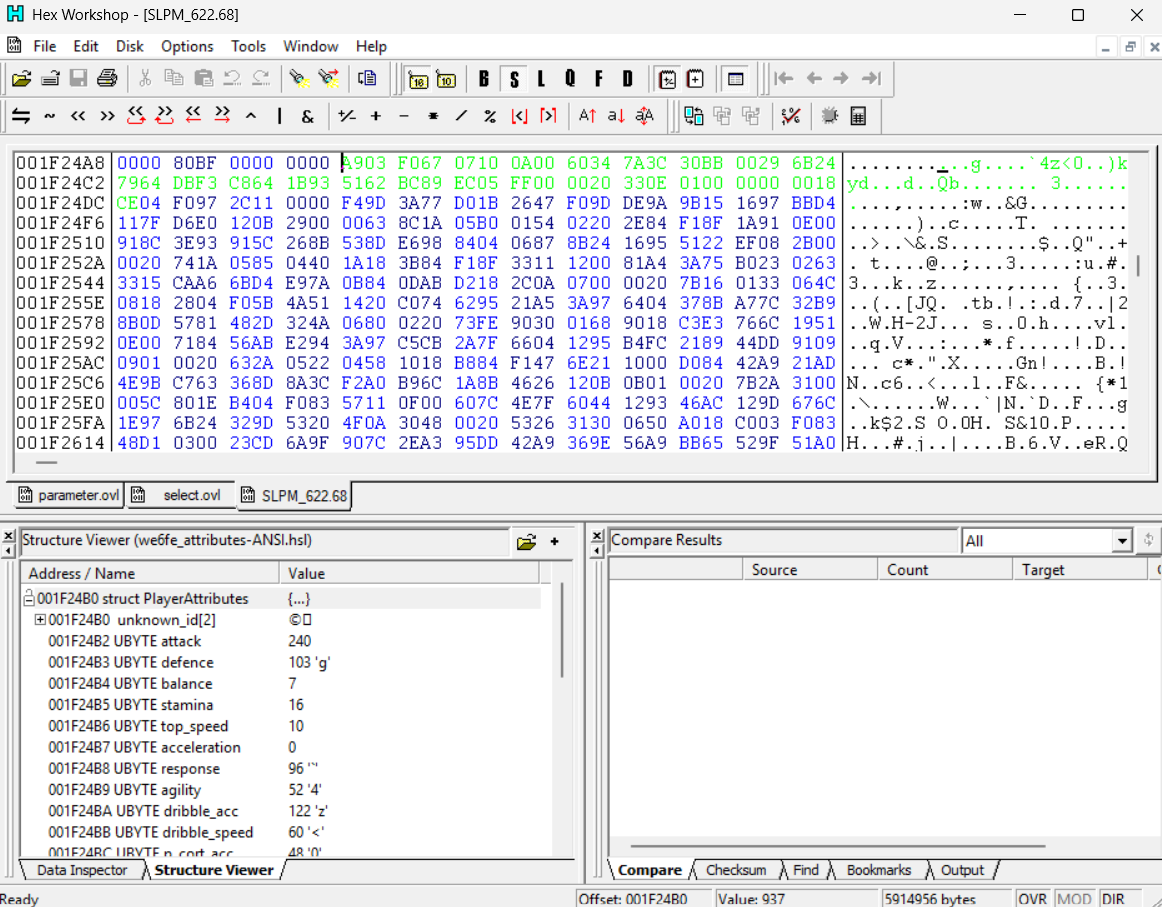Viewport: 1162px width, 907px height.
Task: Toggle signed/unsigned interpretation icon
Action: [x=667, y=79]
